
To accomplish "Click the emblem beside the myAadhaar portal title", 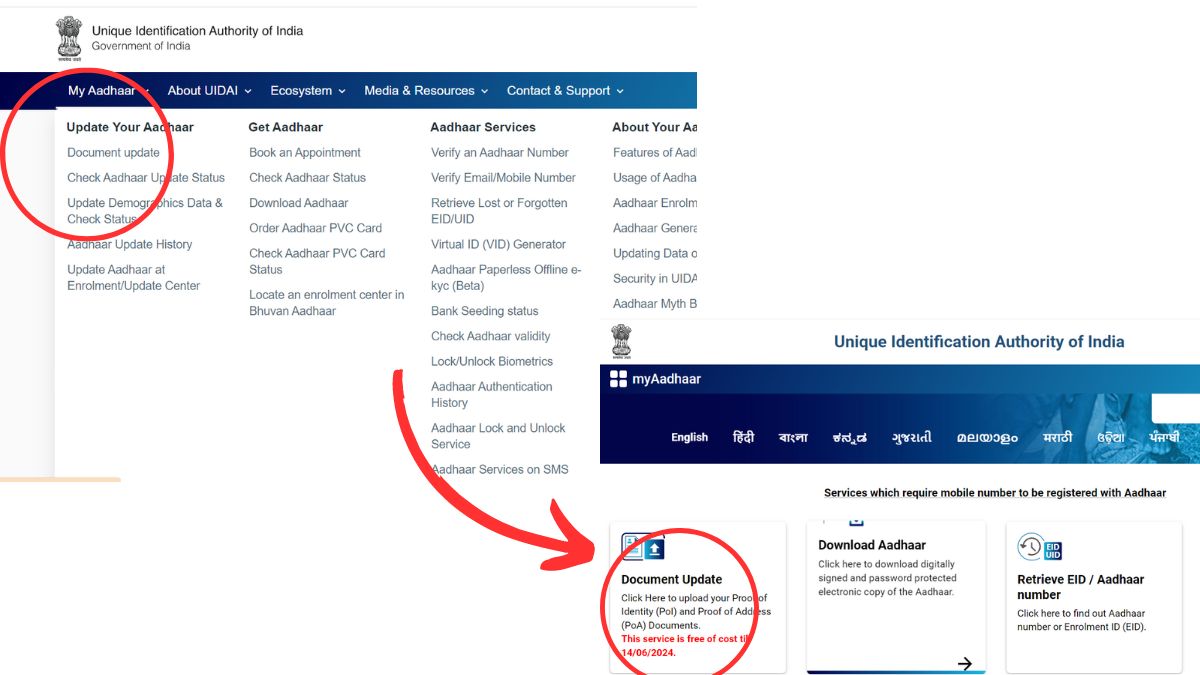I will pyautogui.click(x=622, y=342).
